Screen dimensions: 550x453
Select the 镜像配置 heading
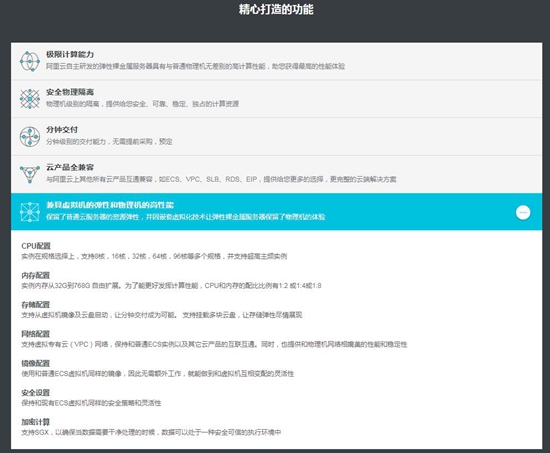(35, 363)
